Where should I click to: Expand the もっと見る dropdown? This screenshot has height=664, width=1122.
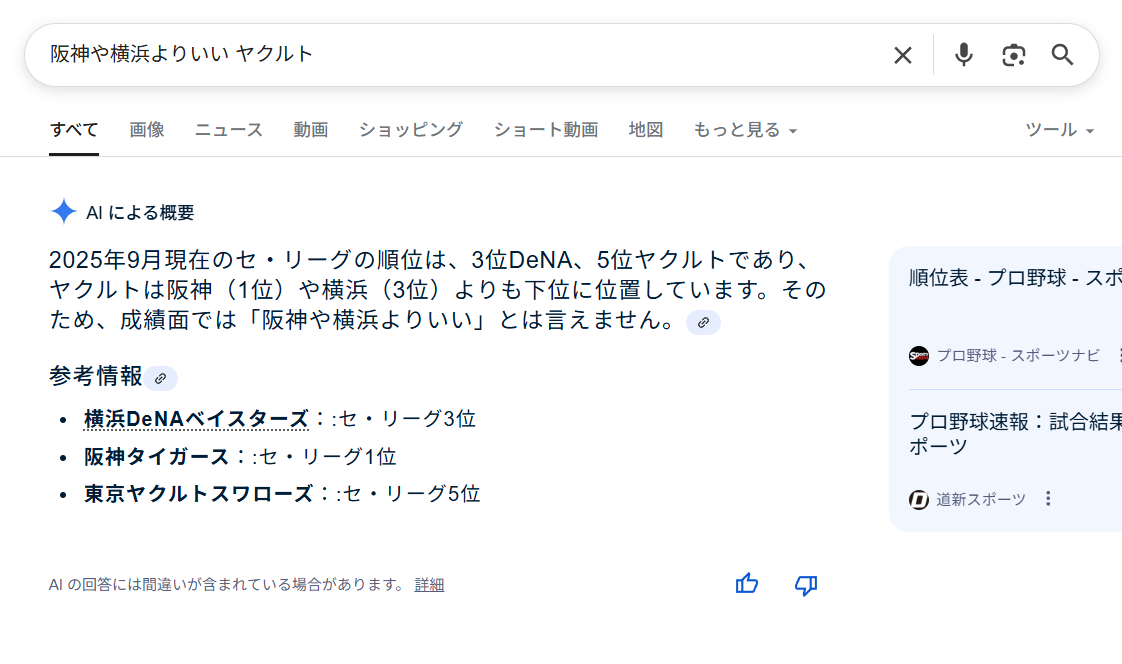click(x=745, y=130)
